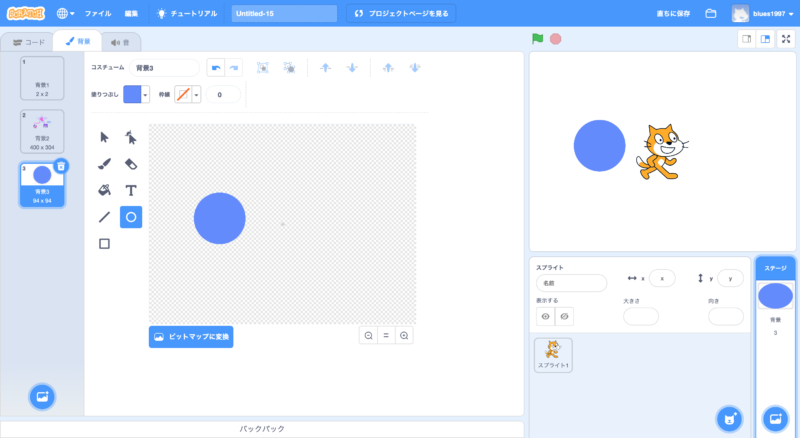Image resolution: width=800 pixels, height=438 pixels.
Task: Show the sprite with eye icon
Action: click(x=546, y=316)
